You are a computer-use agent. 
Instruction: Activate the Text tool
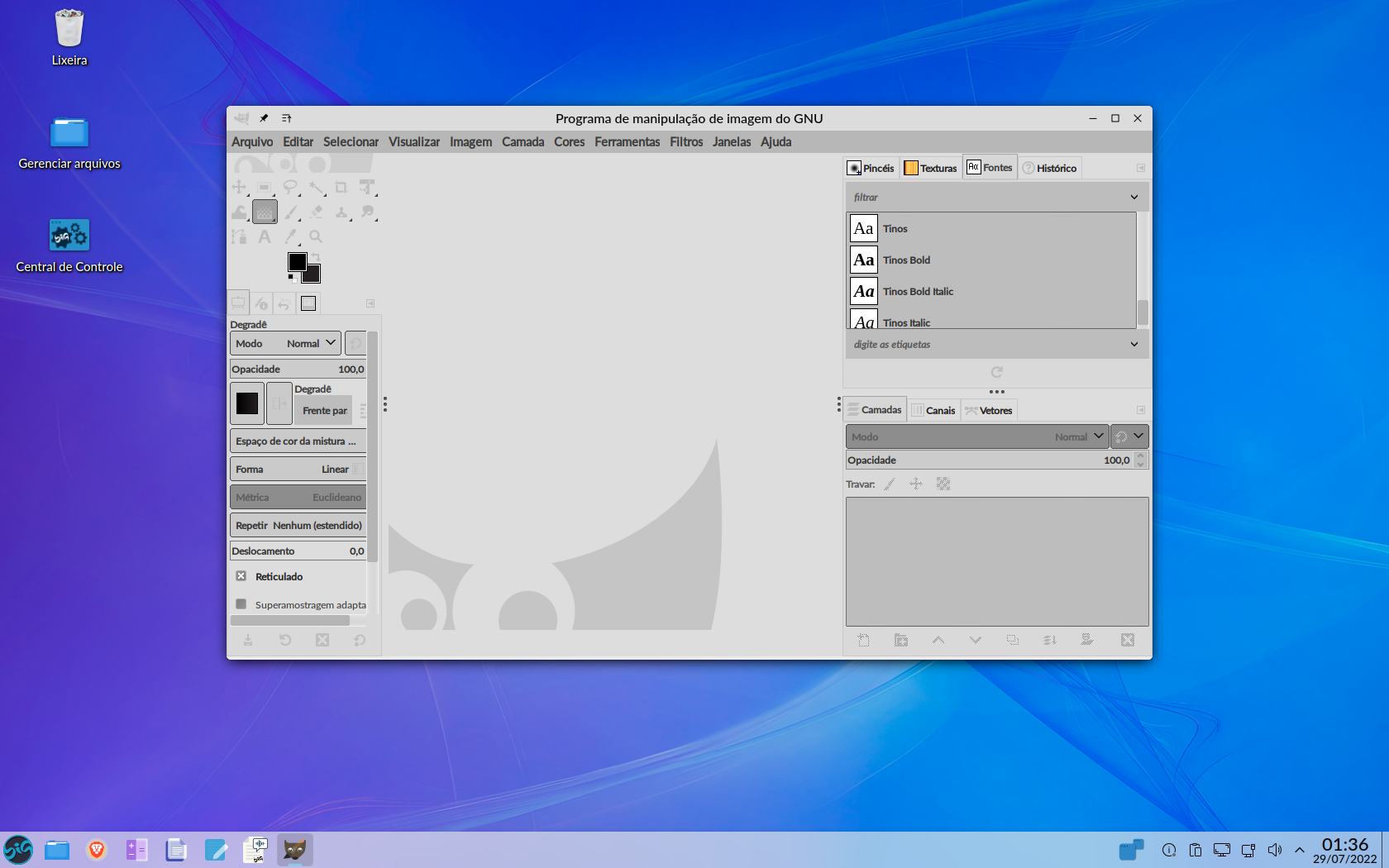pos(265,237)
